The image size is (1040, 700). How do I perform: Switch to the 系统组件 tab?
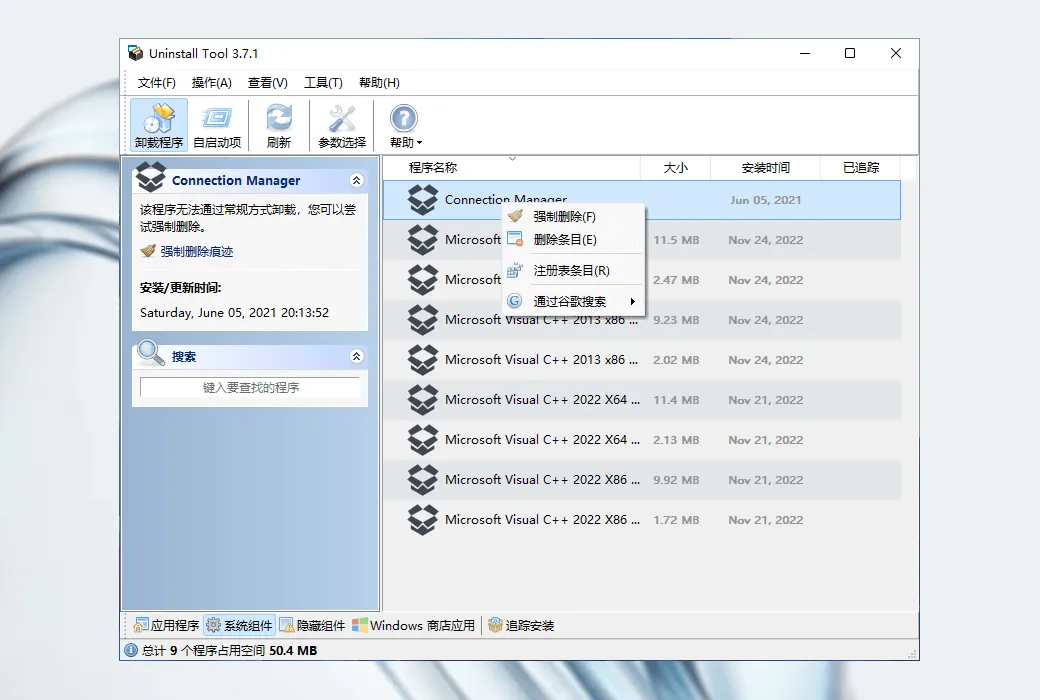(x=239, y=625)
